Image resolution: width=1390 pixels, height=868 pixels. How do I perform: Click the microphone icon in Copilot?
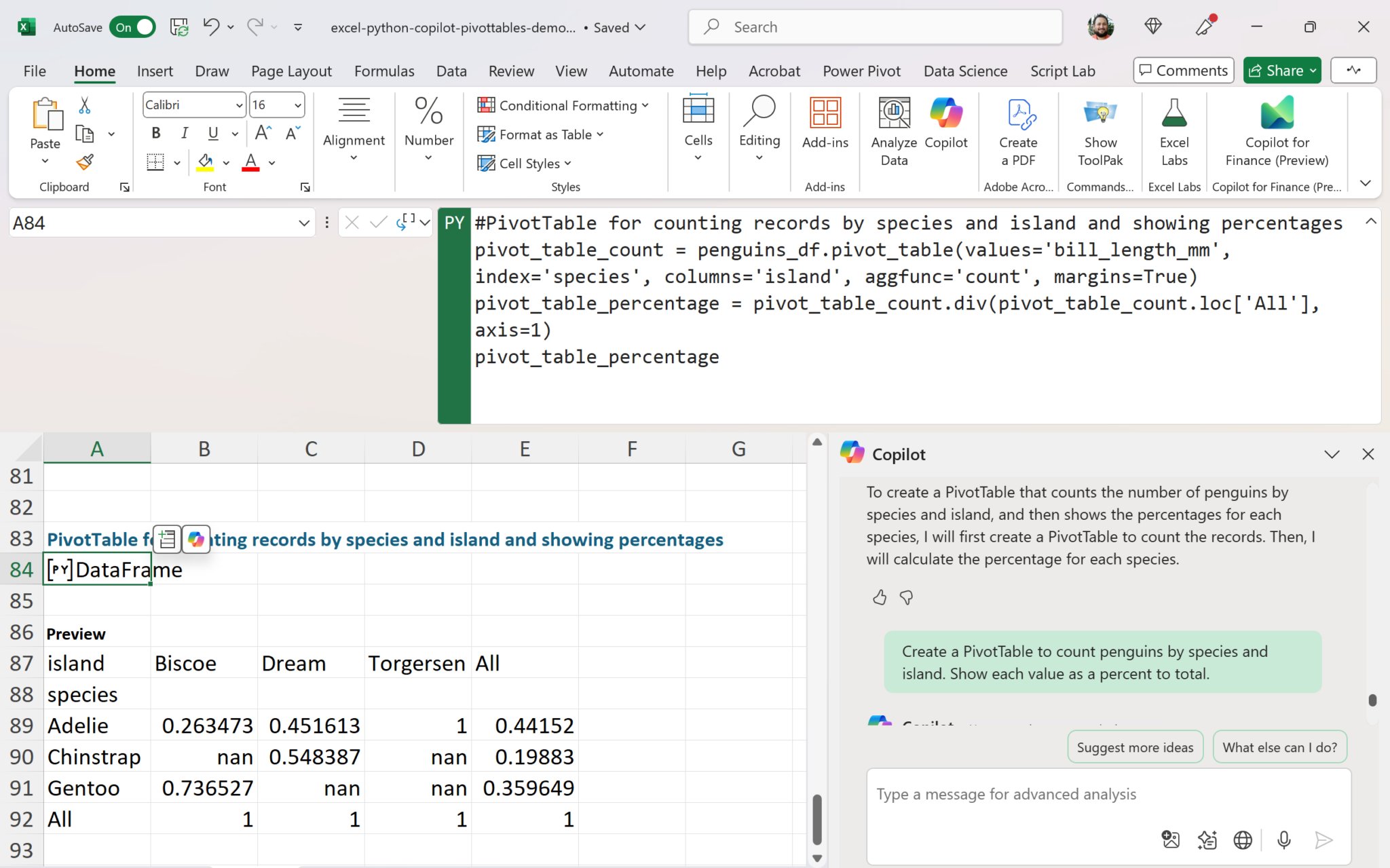coord(1283,840)
